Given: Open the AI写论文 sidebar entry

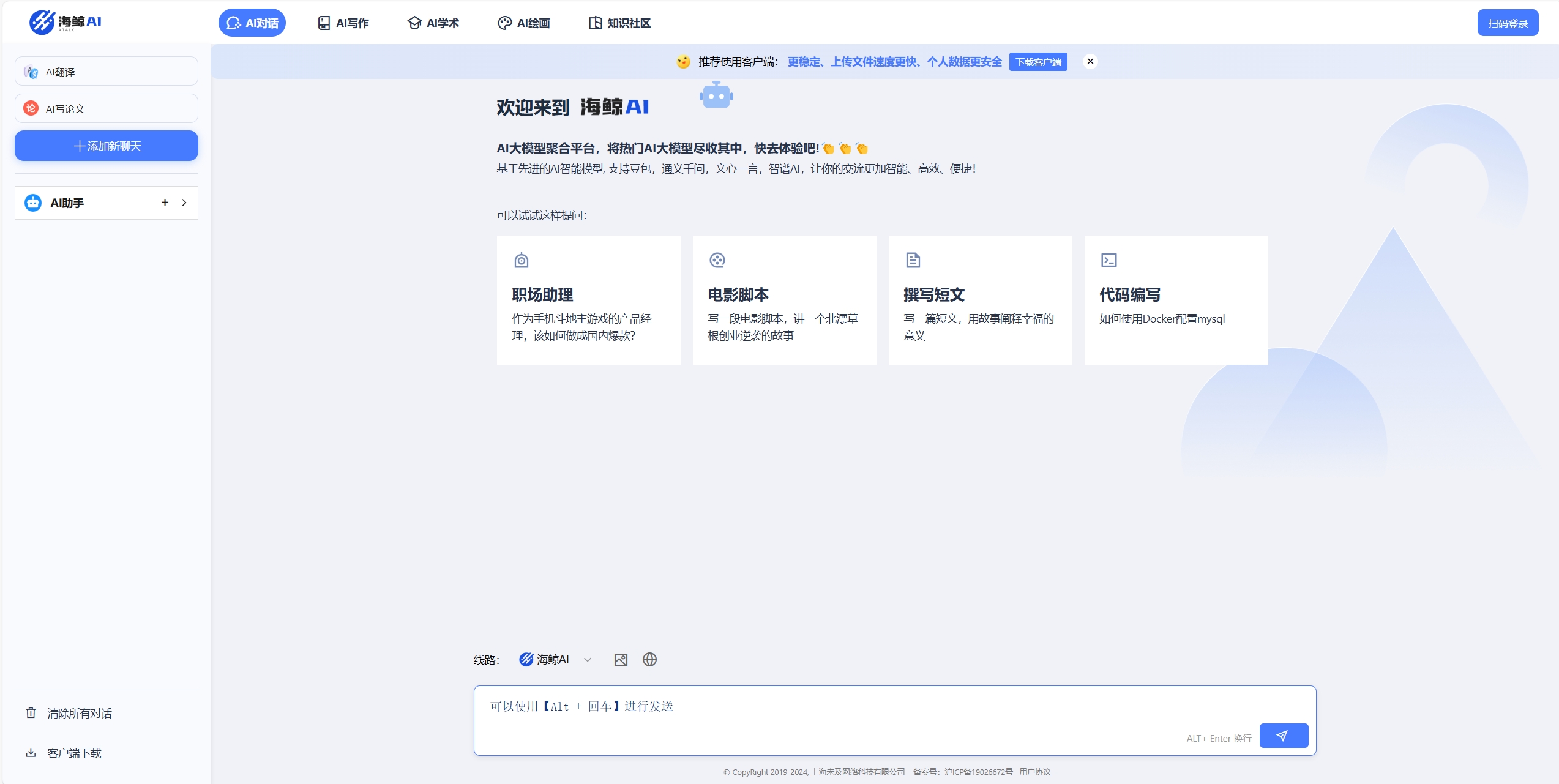Looking at the screenshot, I should (107, 108).
